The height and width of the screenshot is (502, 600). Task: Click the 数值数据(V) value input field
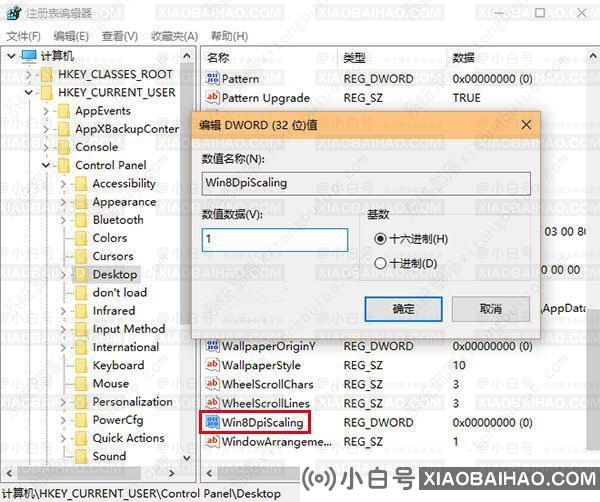[275, 240]
